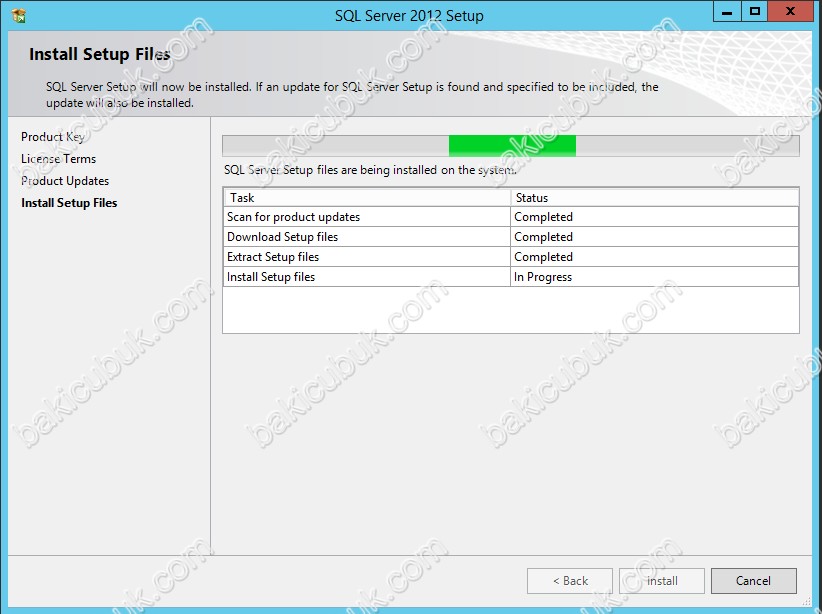Select License Terms step in sidebar
Screen dimensions: 822x614
click(58, 159)
